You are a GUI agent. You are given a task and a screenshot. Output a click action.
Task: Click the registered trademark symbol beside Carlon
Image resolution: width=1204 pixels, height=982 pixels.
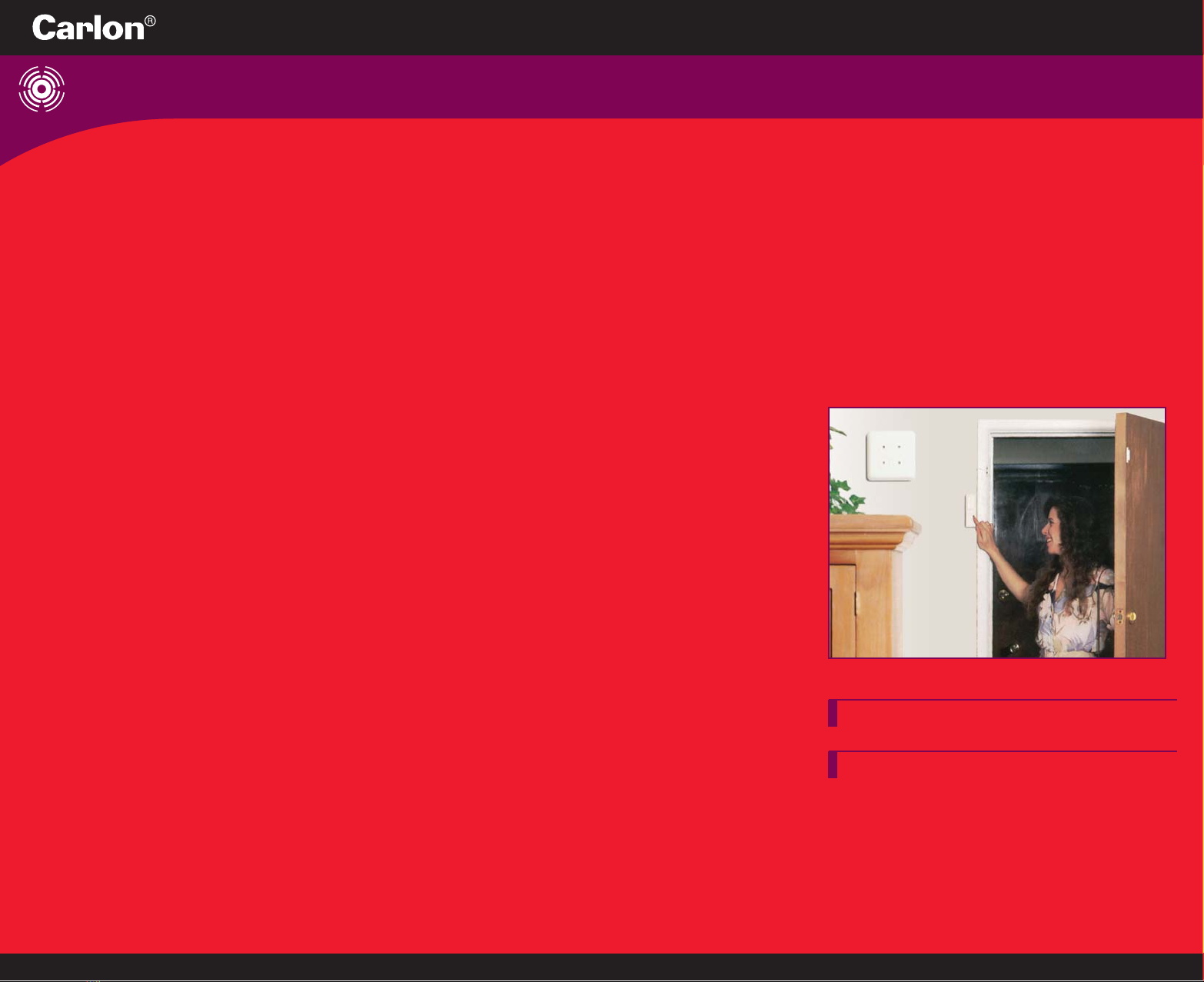(x=150, y=22)
